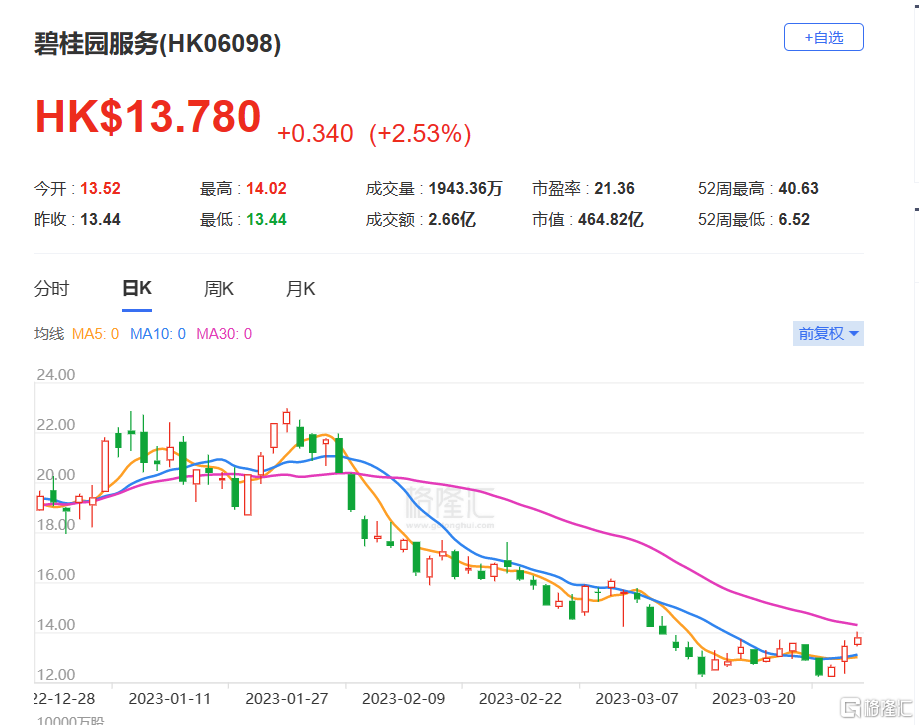Click the MA5 moving average label
The height and width of the screenshot is (725, 919).
95,334
